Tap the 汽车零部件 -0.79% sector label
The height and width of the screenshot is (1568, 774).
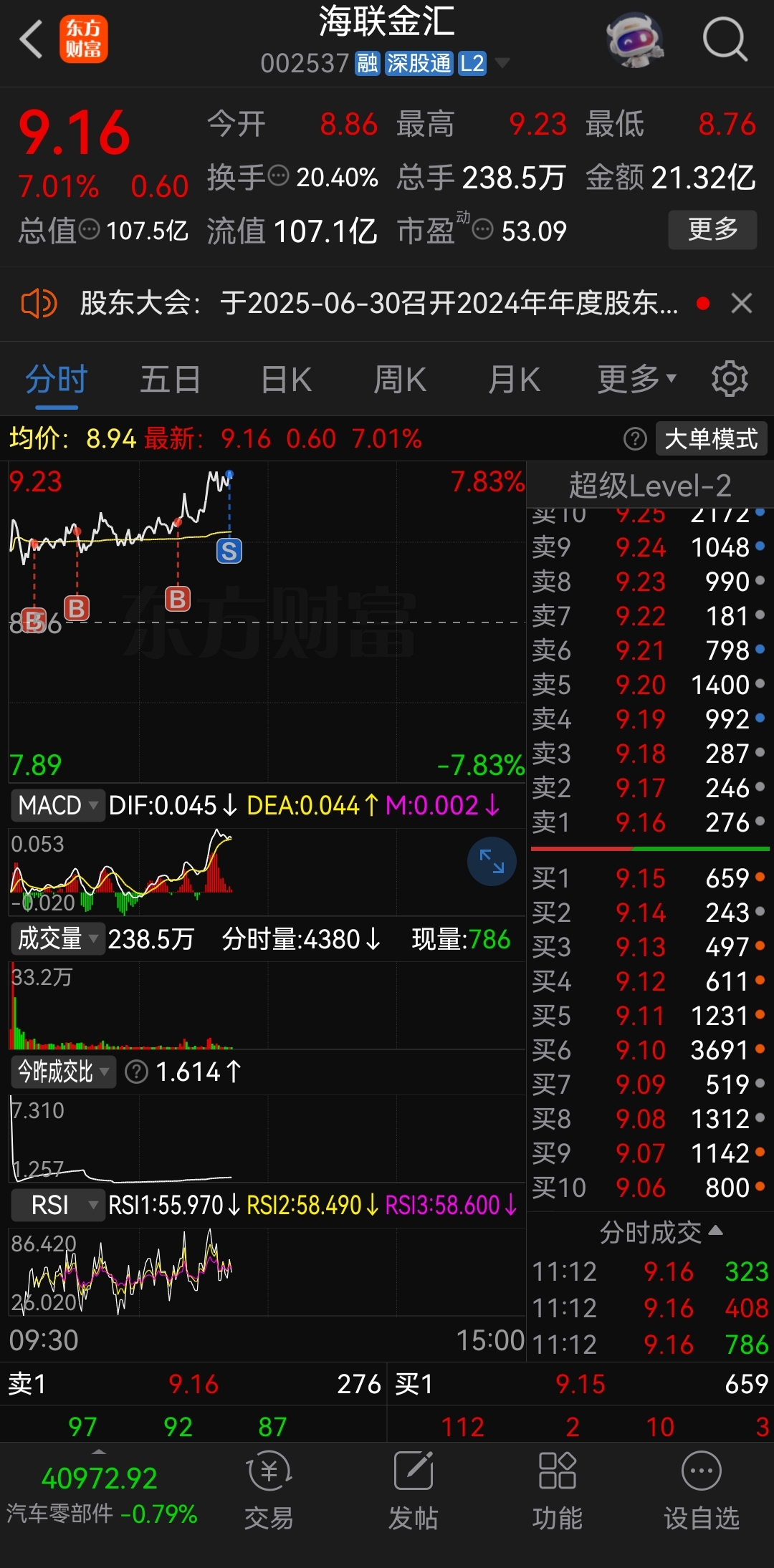tap(102, 1514)
